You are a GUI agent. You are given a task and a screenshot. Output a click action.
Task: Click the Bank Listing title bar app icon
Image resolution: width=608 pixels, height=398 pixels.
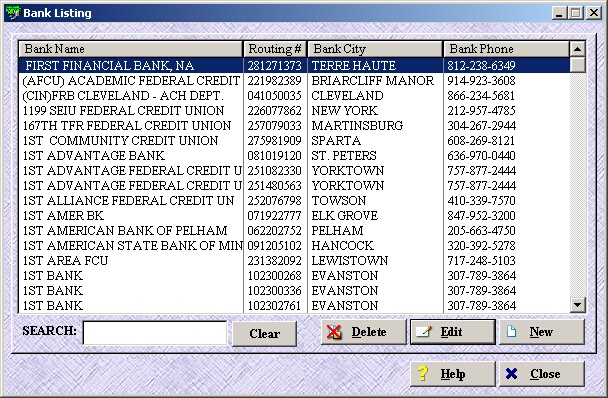(13, 13)
